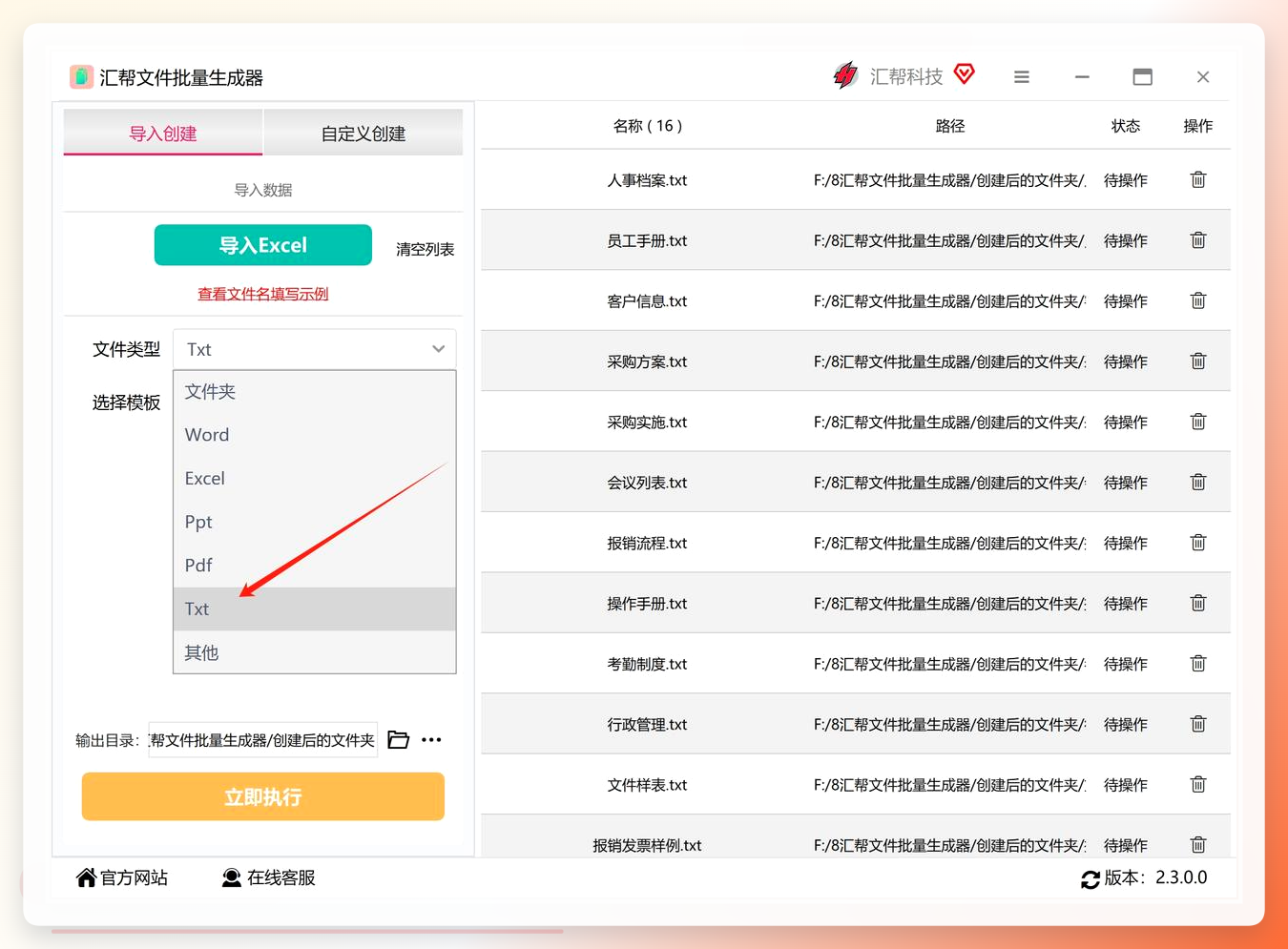Click the 导入Excel button

[x=263, y=245]
